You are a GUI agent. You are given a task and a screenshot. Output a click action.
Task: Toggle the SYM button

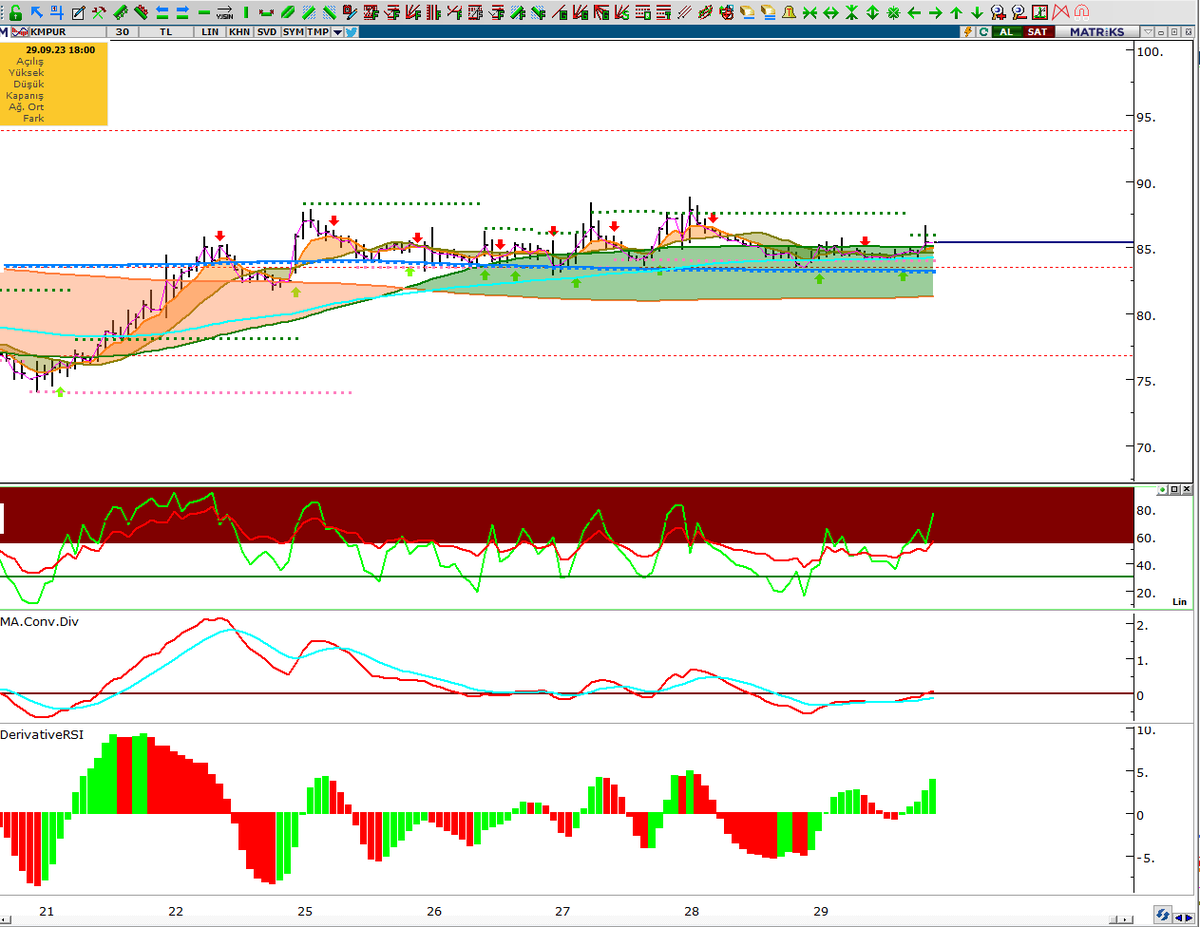pyautogui.click(x=293, y=32)
